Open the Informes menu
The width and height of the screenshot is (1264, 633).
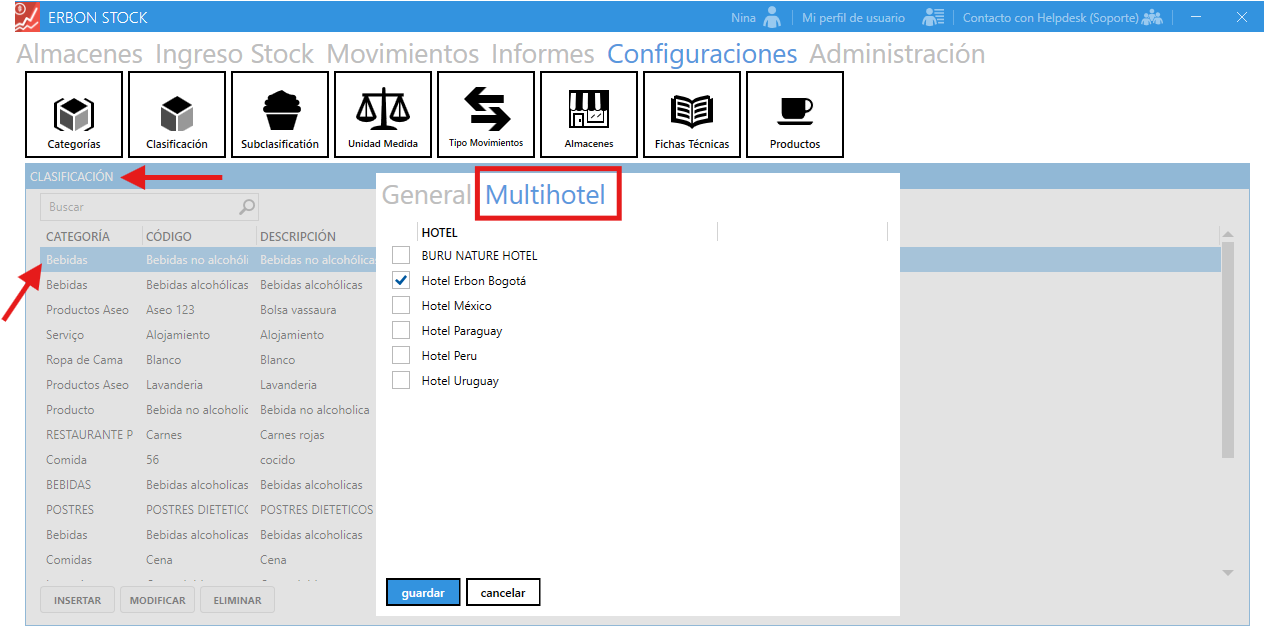pyautogui.click(x=542, y=54)
